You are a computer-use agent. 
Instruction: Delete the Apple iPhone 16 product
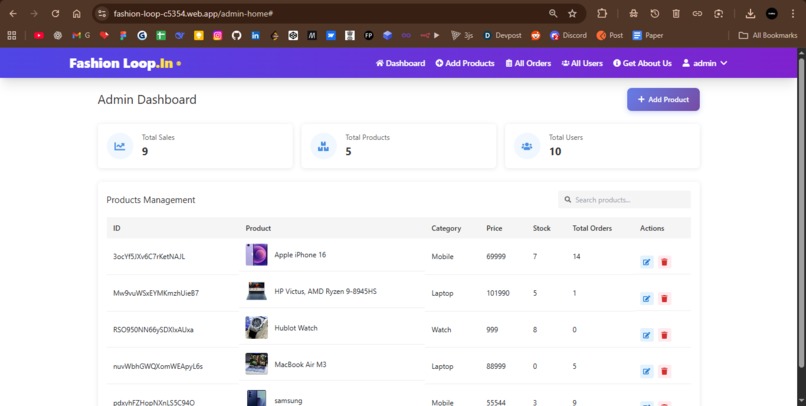click(x=664, y=262)
